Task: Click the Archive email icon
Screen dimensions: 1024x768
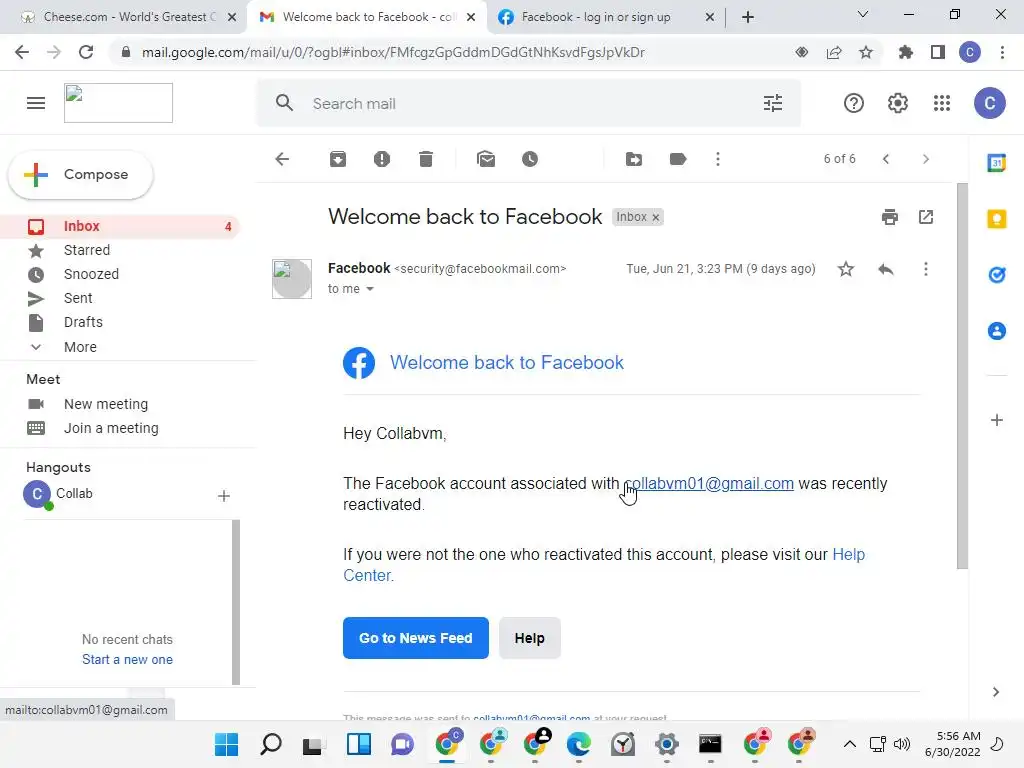Action: [x=338, y=159]
